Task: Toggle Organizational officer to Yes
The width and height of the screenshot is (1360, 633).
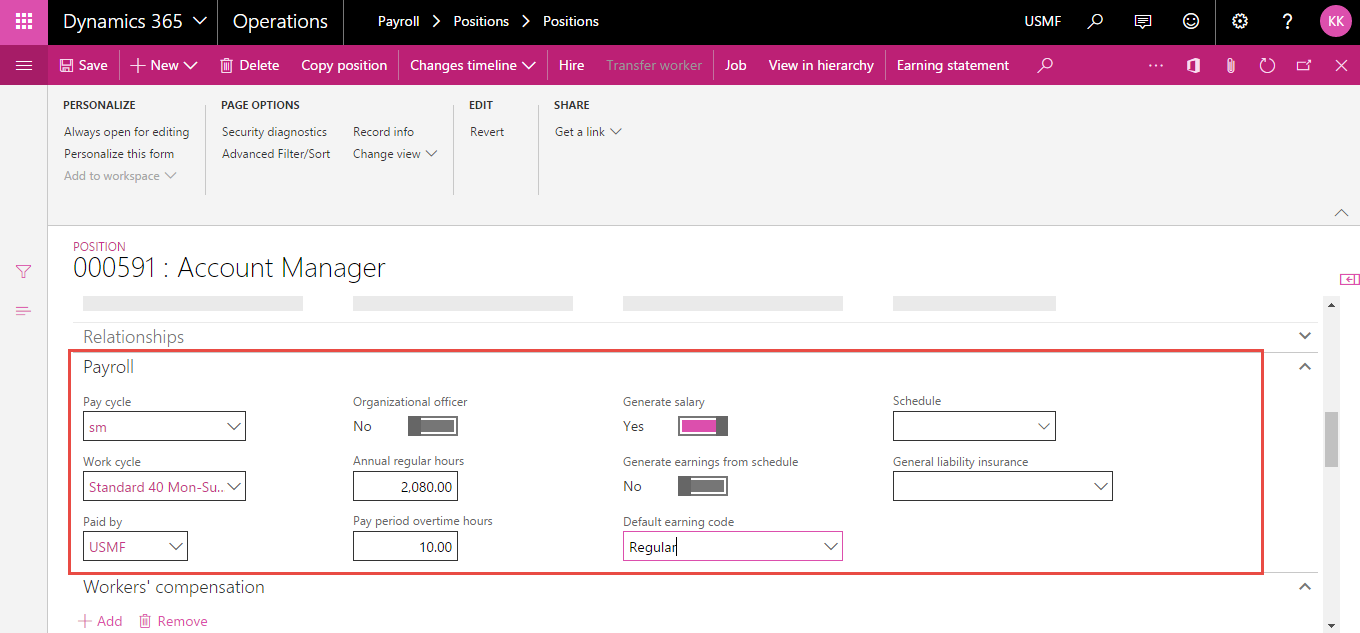Action: pyautogui.click(x=432, y=425)
